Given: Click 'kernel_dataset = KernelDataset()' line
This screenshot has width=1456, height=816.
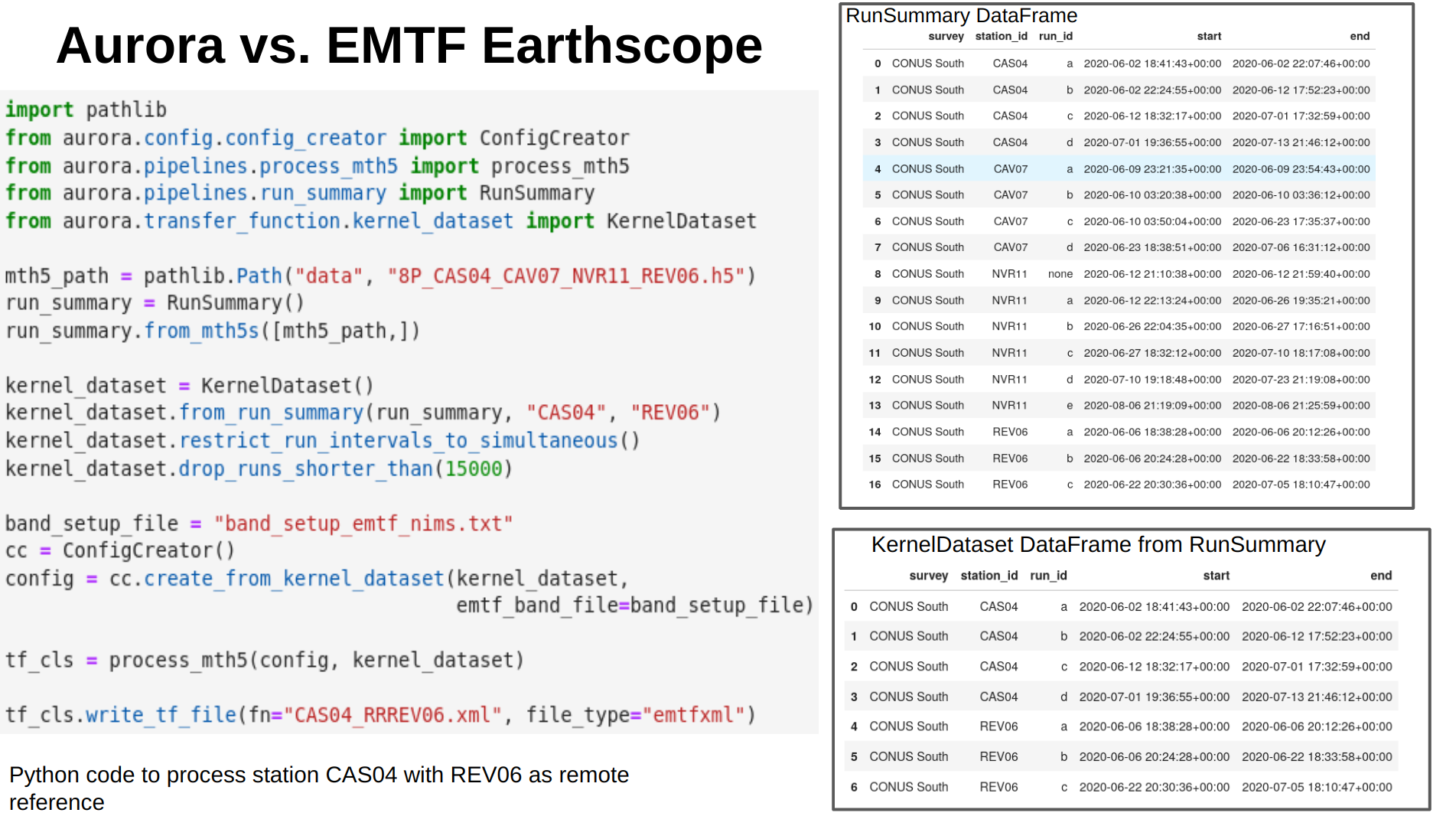Looking at the screenshot, I should pyautogui.click(x=190, y=386).
